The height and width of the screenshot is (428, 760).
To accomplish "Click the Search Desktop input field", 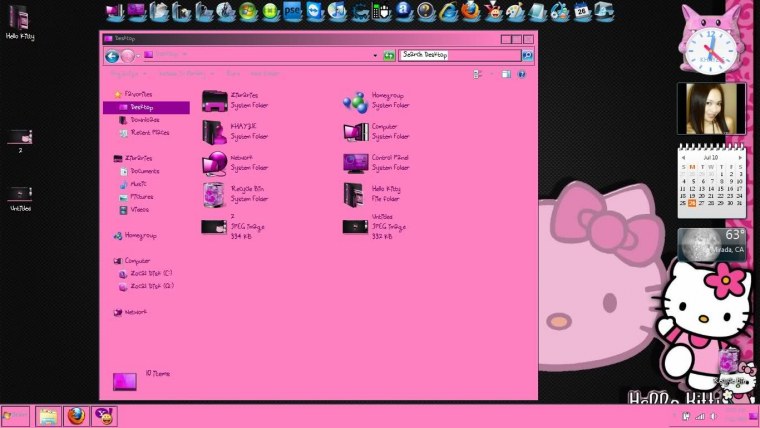I will tap(458, 56).
